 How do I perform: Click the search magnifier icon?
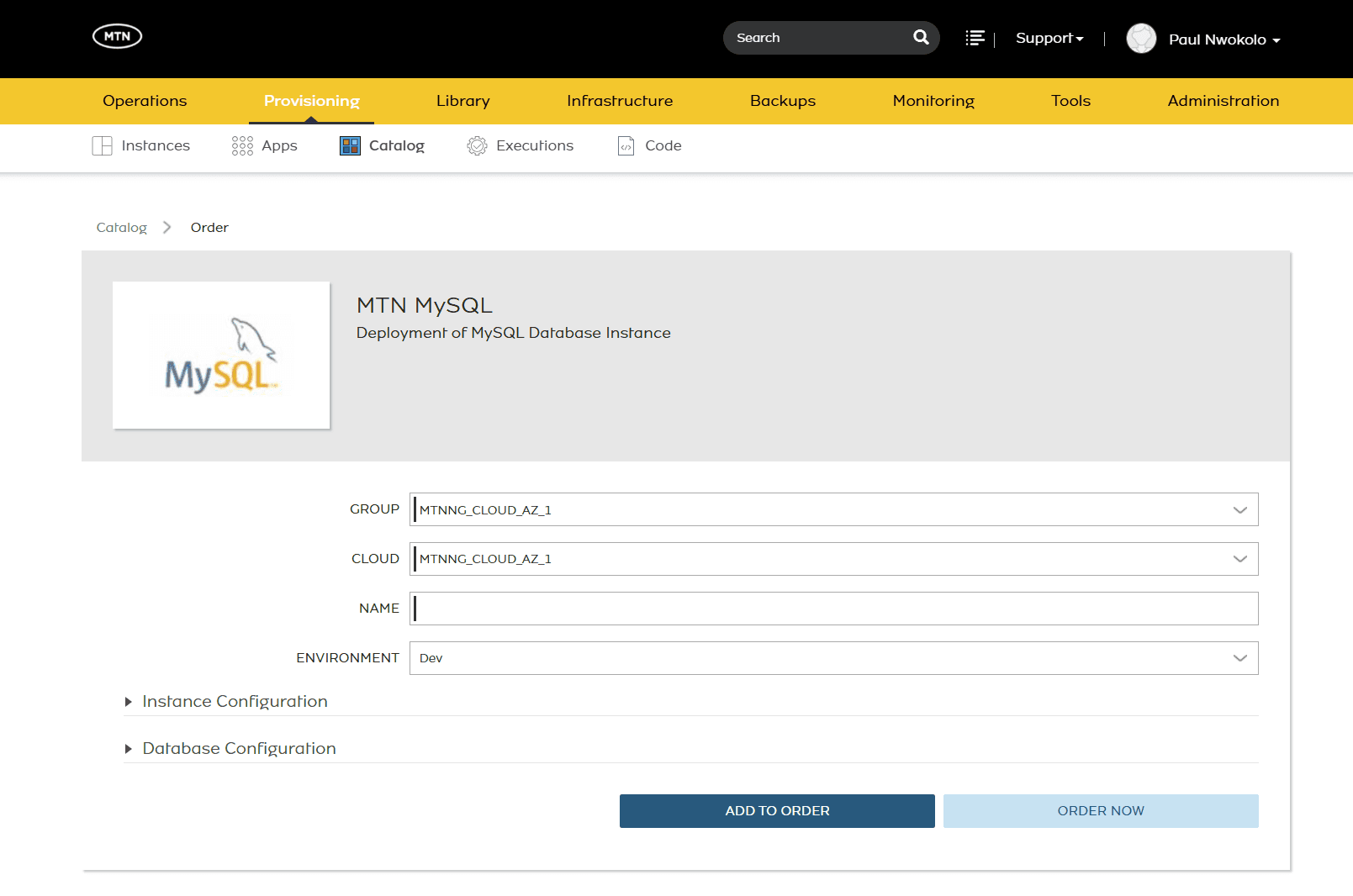coord(921,37)
